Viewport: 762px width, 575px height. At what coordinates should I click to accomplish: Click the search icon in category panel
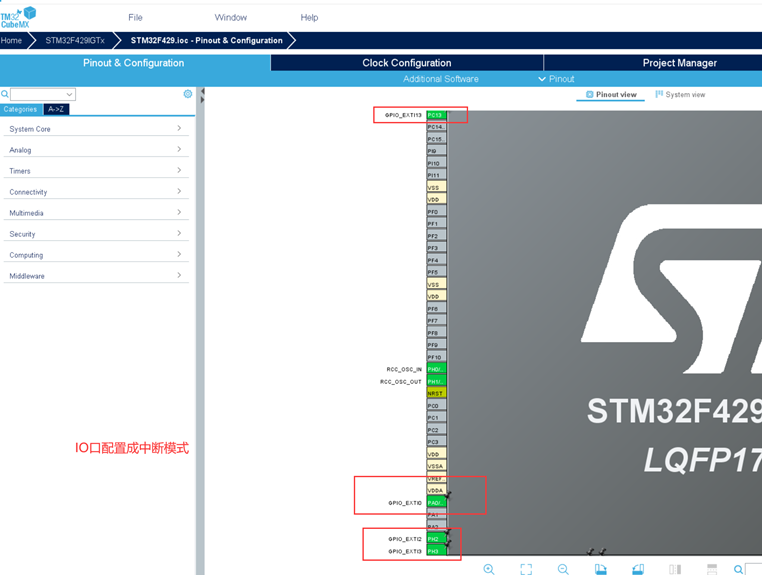4,94
